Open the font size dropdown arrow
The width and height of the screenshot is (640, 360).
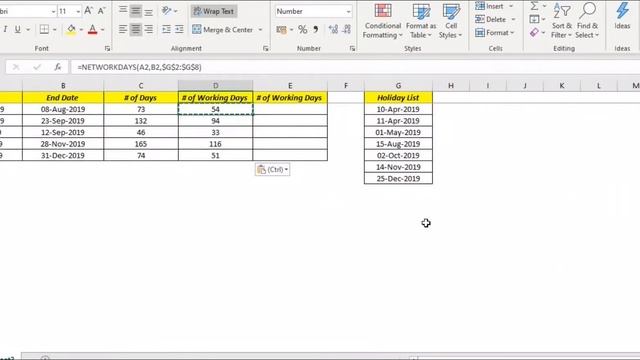tap(78, 11)
